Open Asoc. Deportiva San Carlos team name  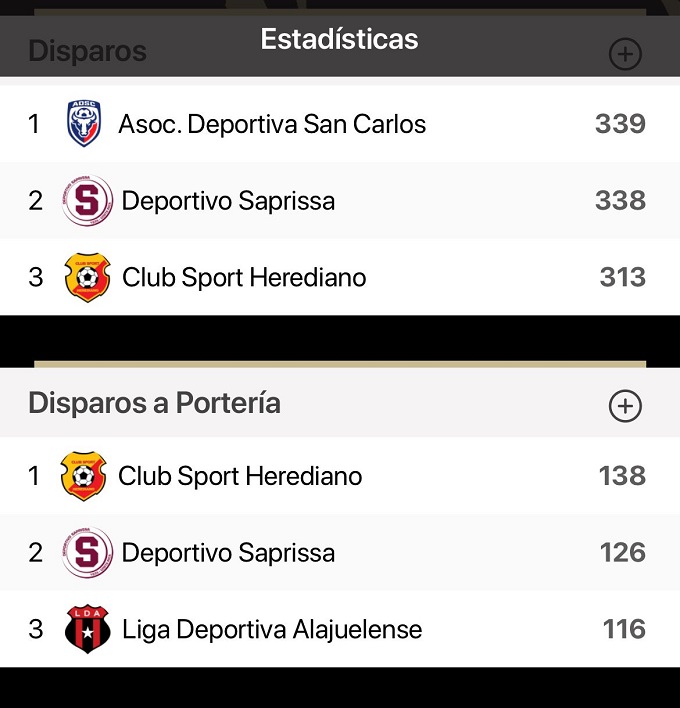[x=272, y=124]
